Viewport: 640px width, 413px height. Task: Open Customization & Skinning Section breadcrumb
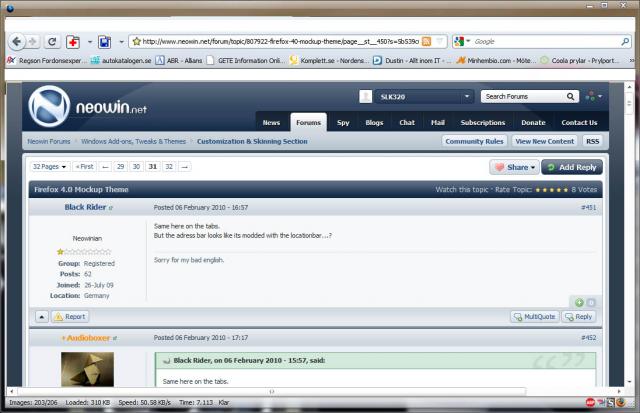coord(252,141)
